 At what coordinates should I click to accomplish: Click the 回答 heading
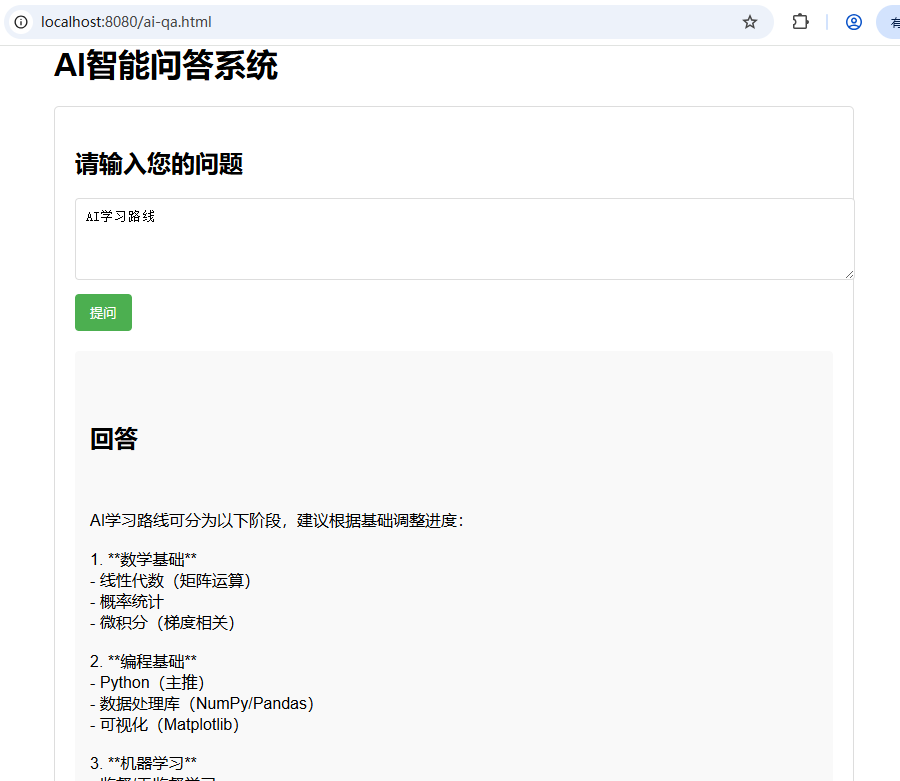[114, 439]
